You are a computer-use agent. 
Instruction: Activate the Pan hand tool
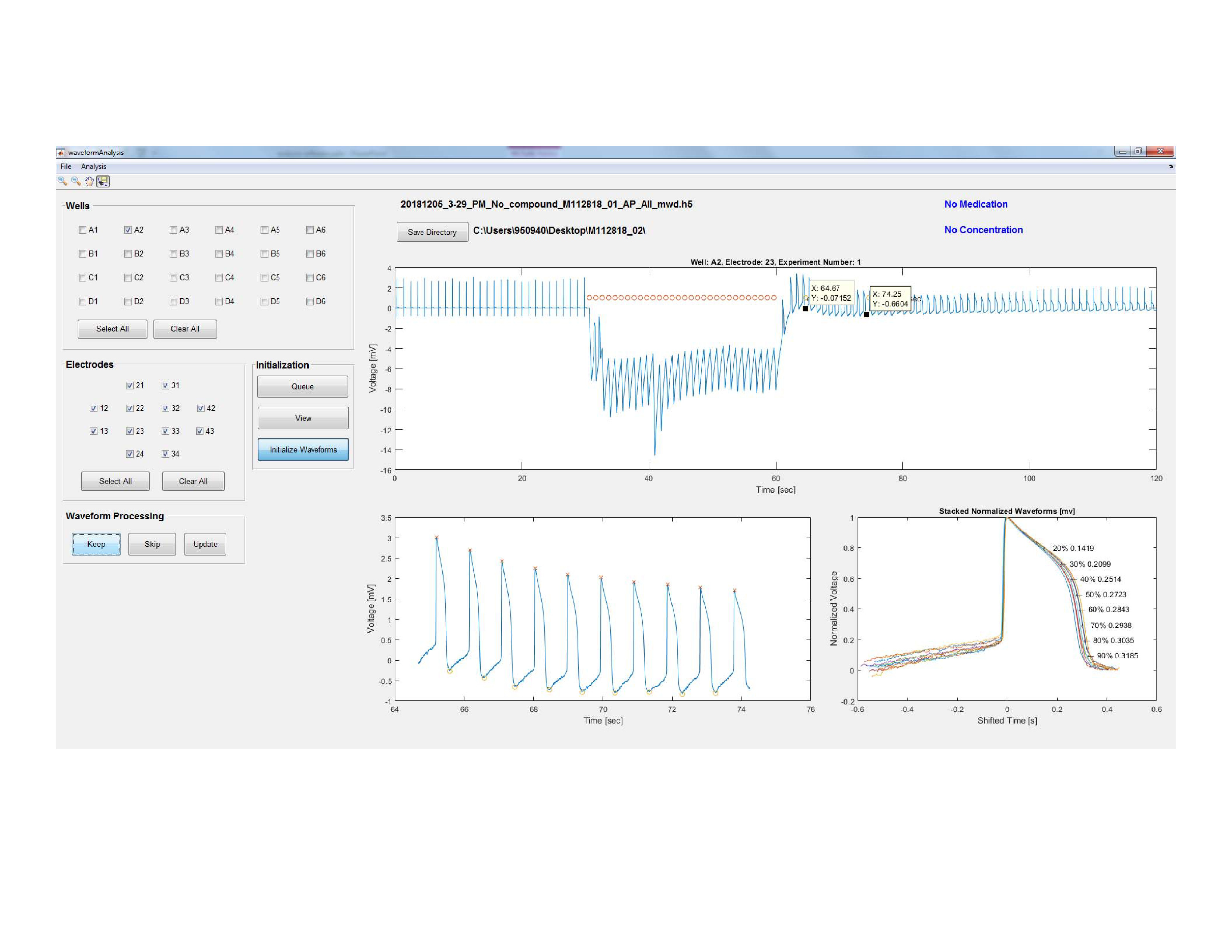click(89, 181)
